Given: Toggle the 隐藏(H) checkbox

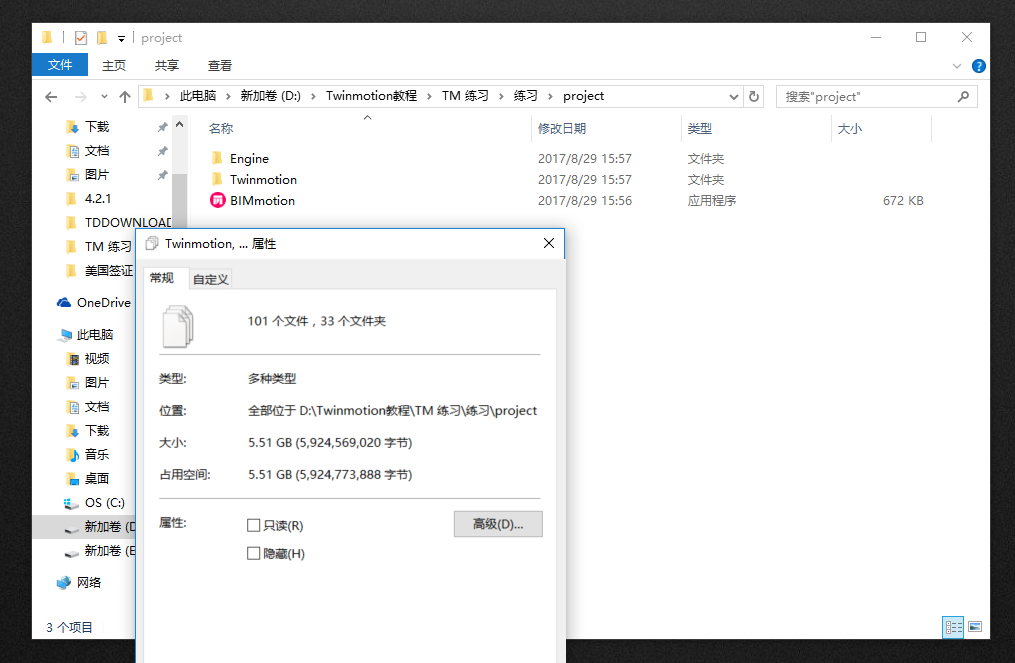Looking at the screenshot, I should coord(254,554).
